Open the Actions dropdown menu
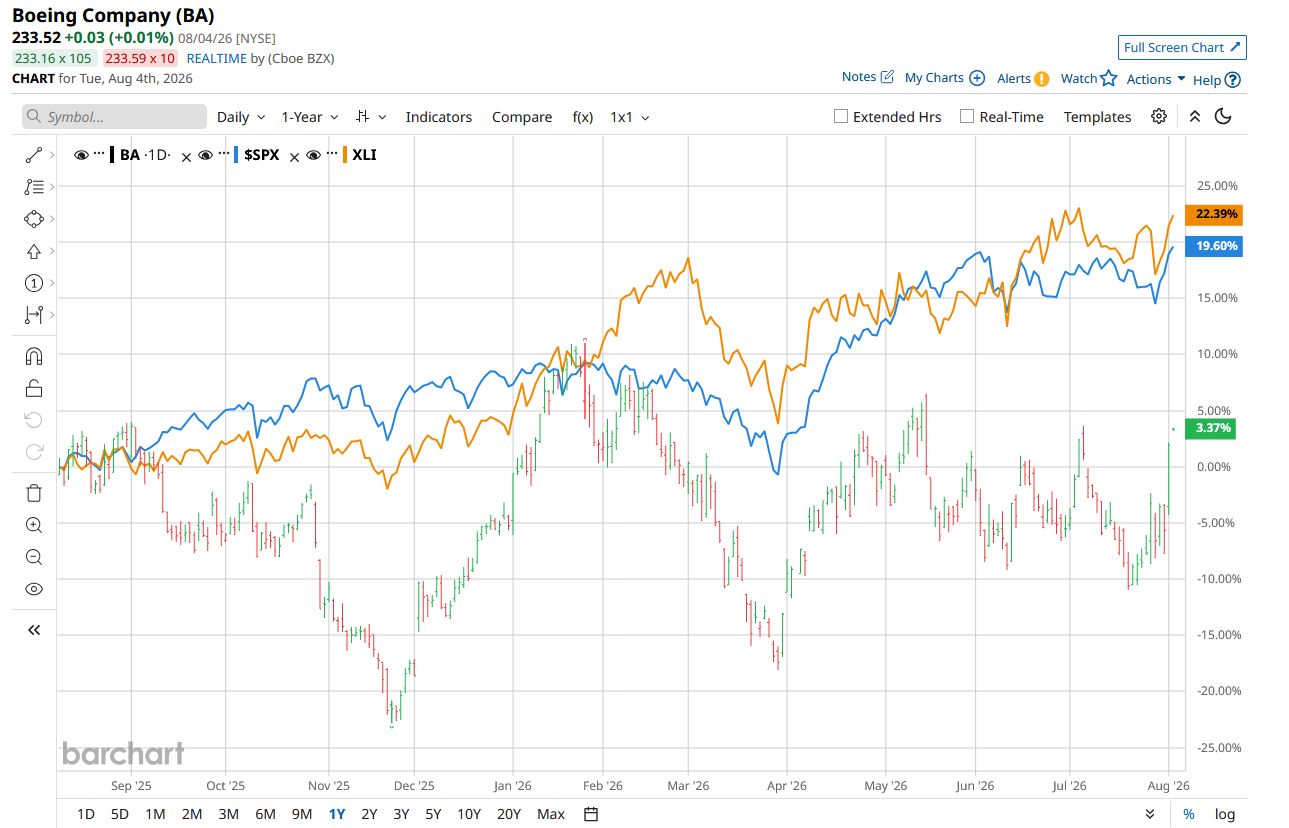 (x=1156, y=79)
